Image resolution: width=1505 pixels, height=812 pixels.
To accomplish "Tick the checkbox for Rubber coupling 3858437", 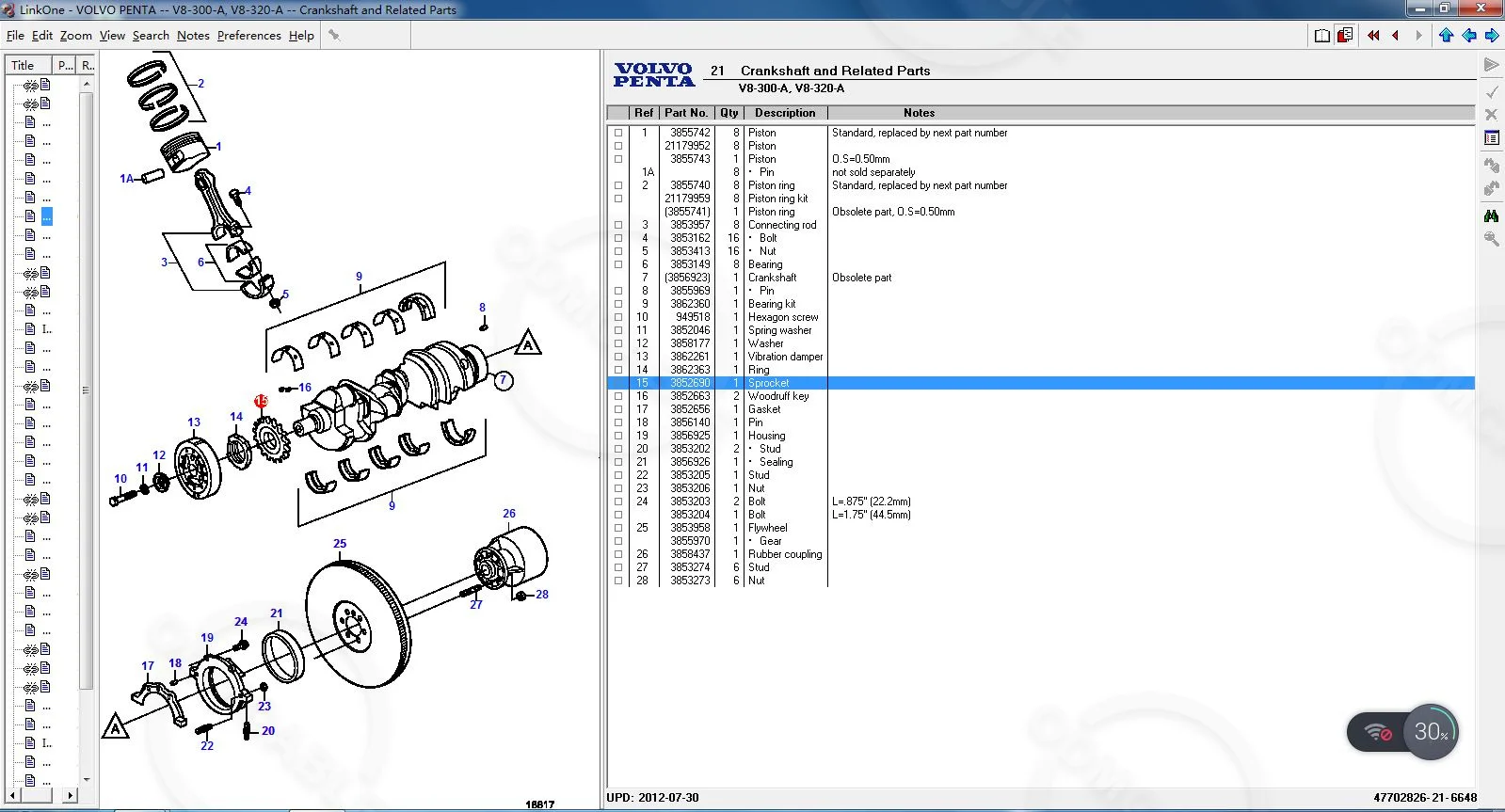I will (618, 554).
